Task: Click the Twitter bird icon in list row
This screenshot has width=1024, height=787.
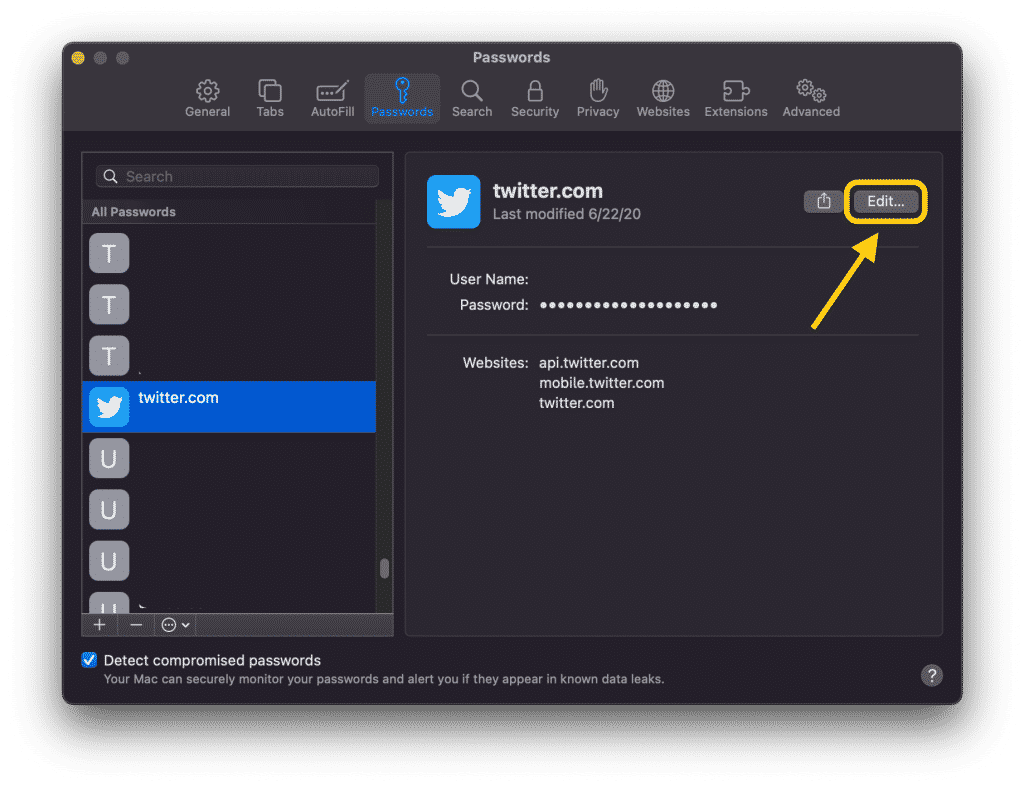Action: click(109, 406)
